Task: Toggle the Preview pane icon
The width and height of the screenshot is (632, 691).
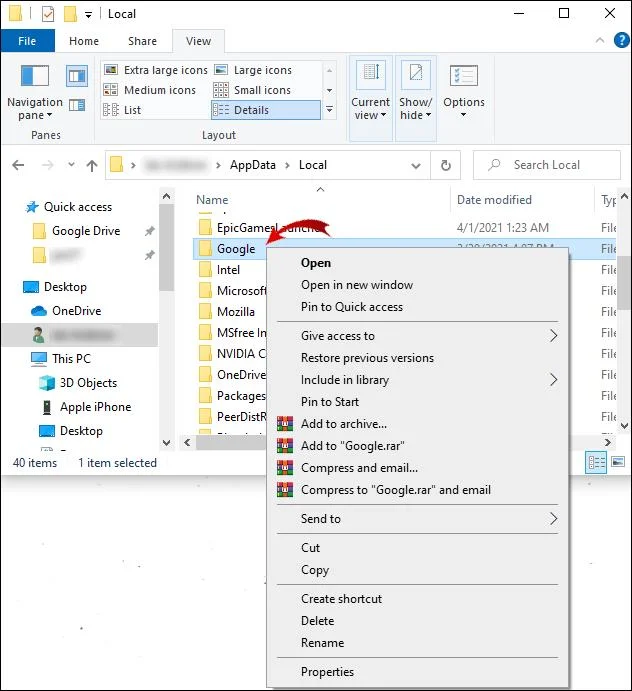Action: tap(77, 76)
